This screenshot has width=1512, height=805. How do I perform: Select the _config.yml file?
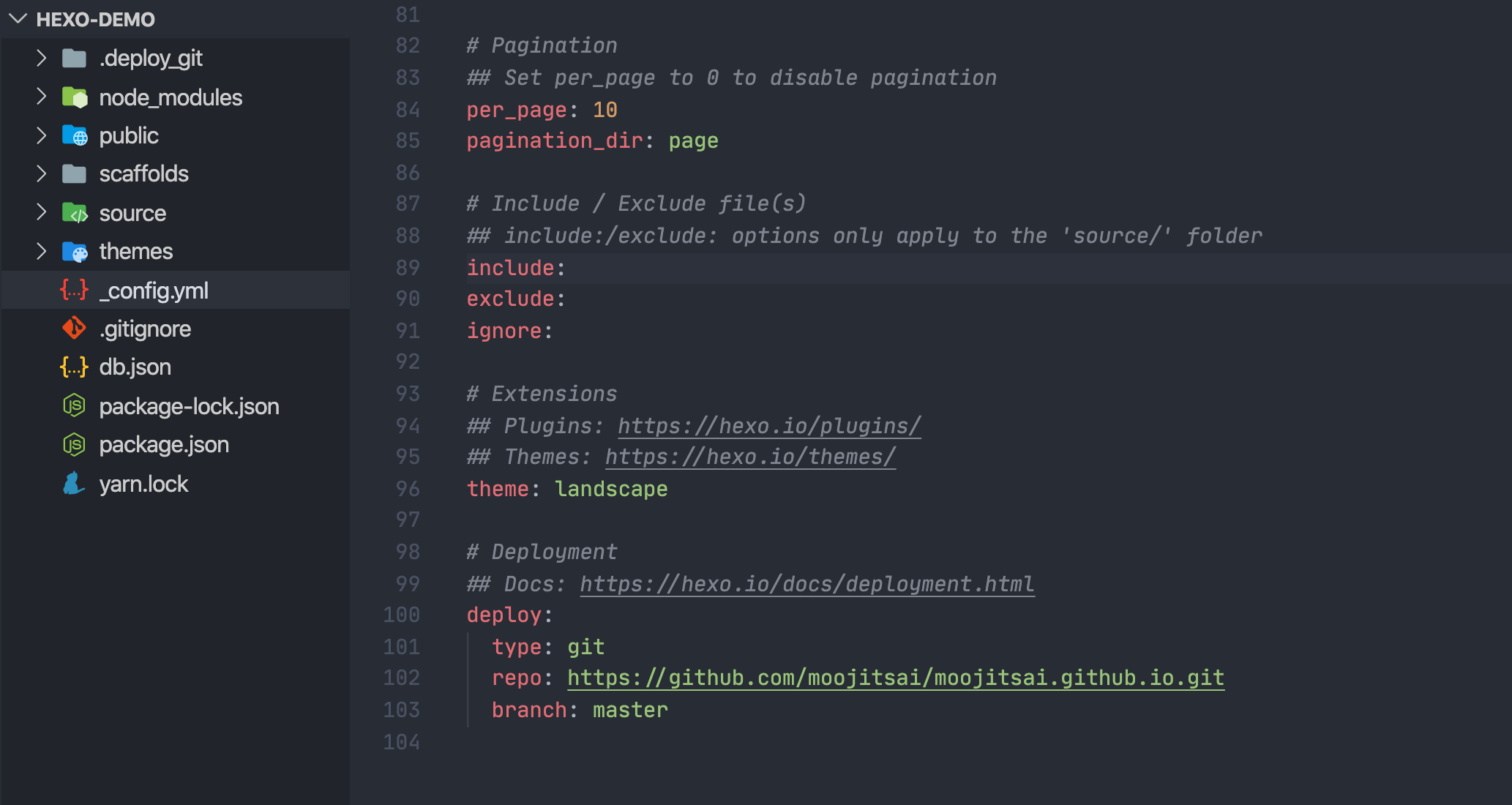pyautogui.click(x=175, y=291)
